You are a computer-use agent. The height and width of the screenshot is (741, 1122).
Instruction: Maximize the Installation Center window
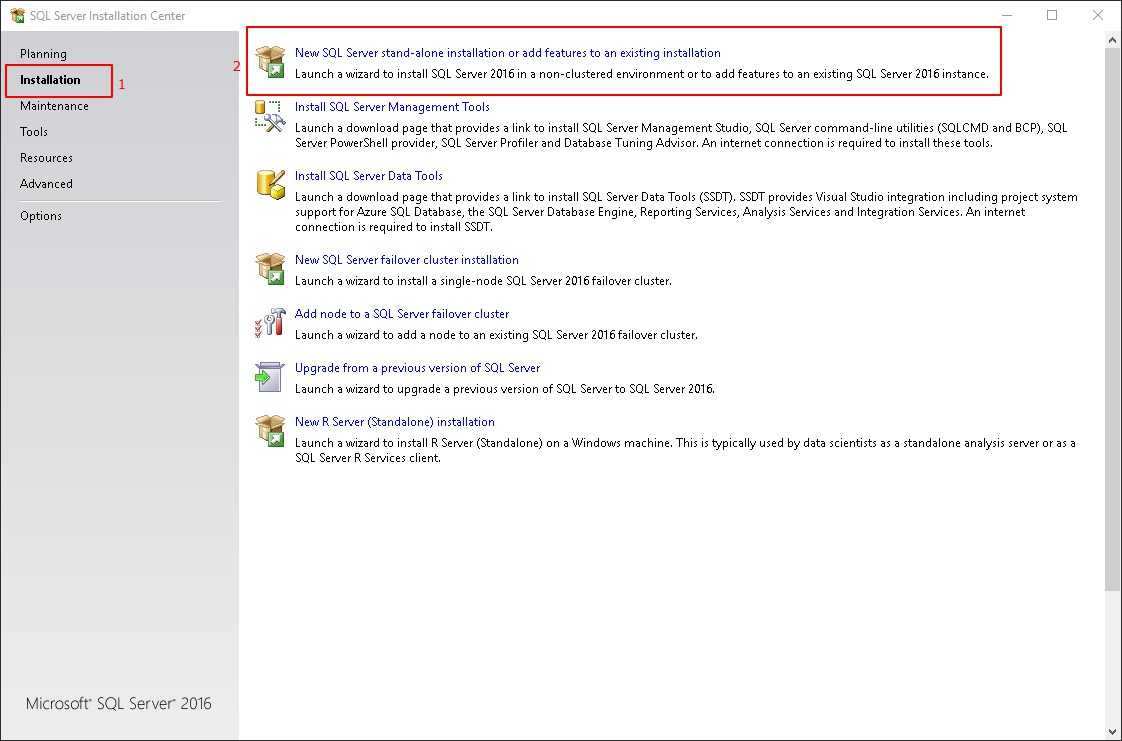pyautogui.click(x=1052, y=15)
